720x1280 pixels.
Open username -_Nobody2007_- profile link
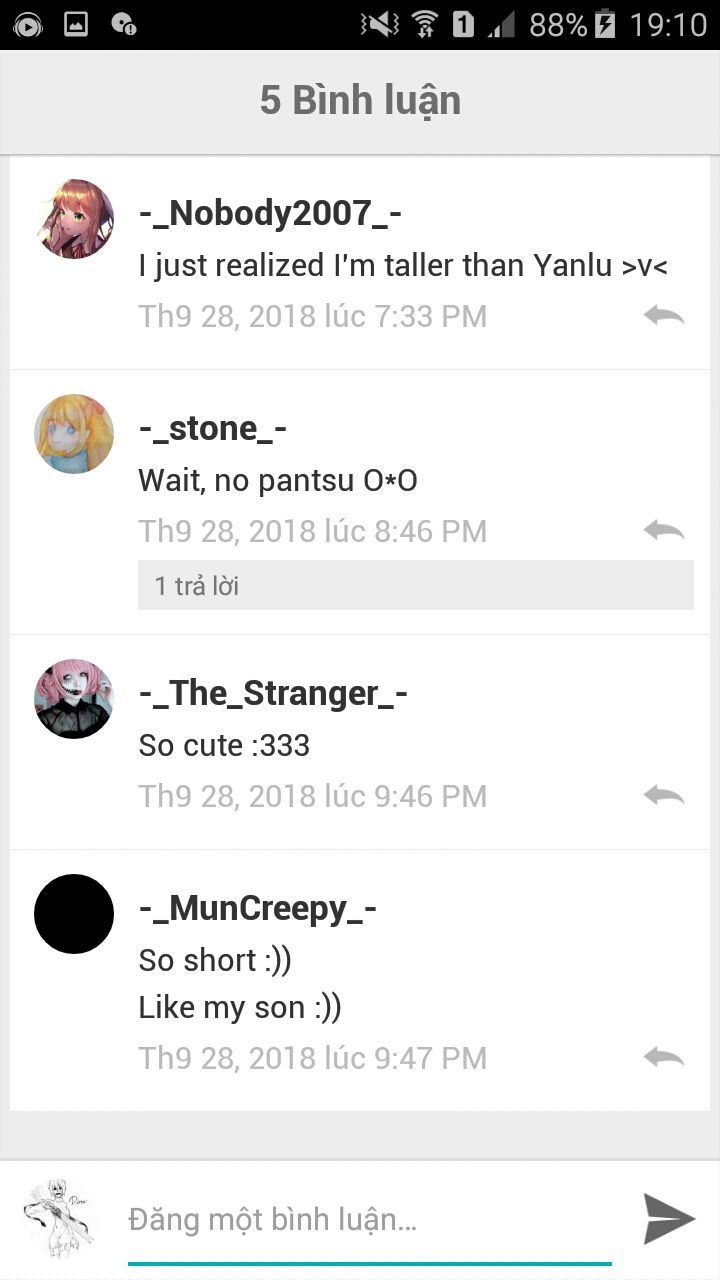[x=271, y=214]
